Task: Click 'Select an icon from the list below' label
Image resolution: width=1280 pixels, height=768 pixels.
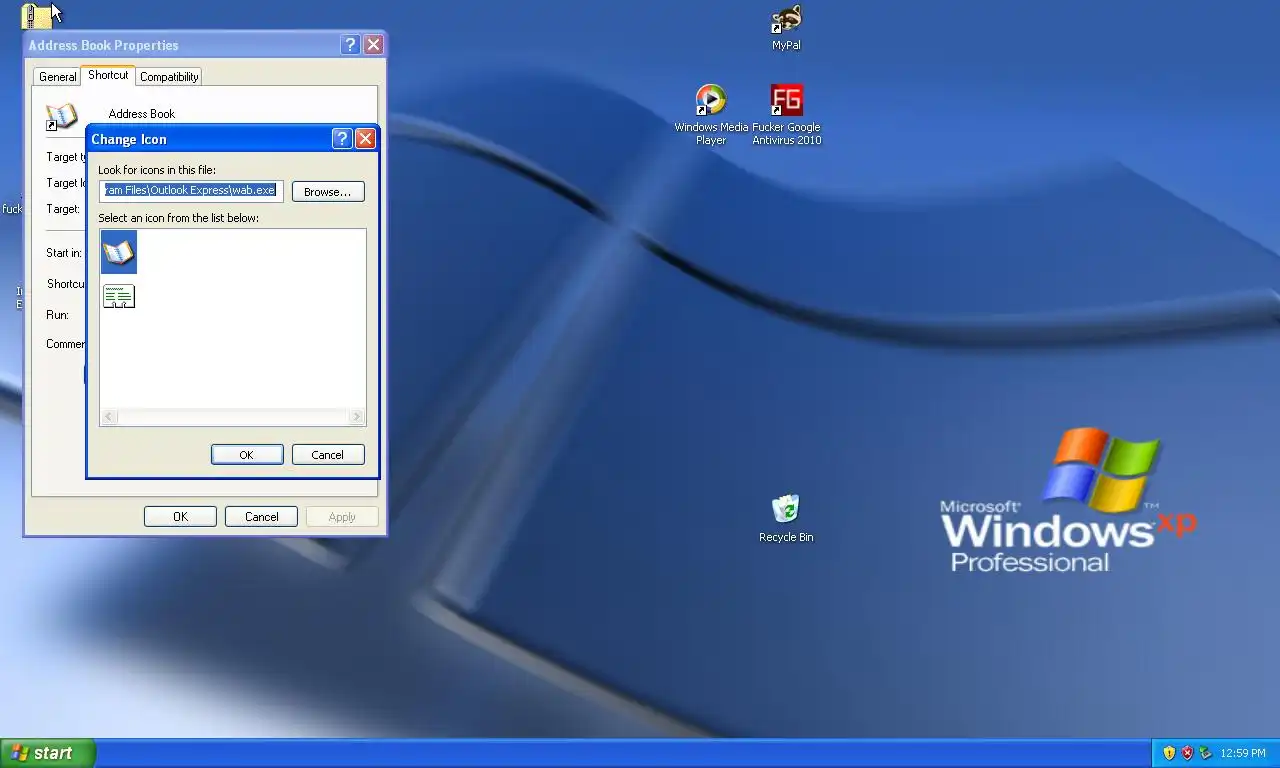Action: pyautogui.click(x=178, y=218)
